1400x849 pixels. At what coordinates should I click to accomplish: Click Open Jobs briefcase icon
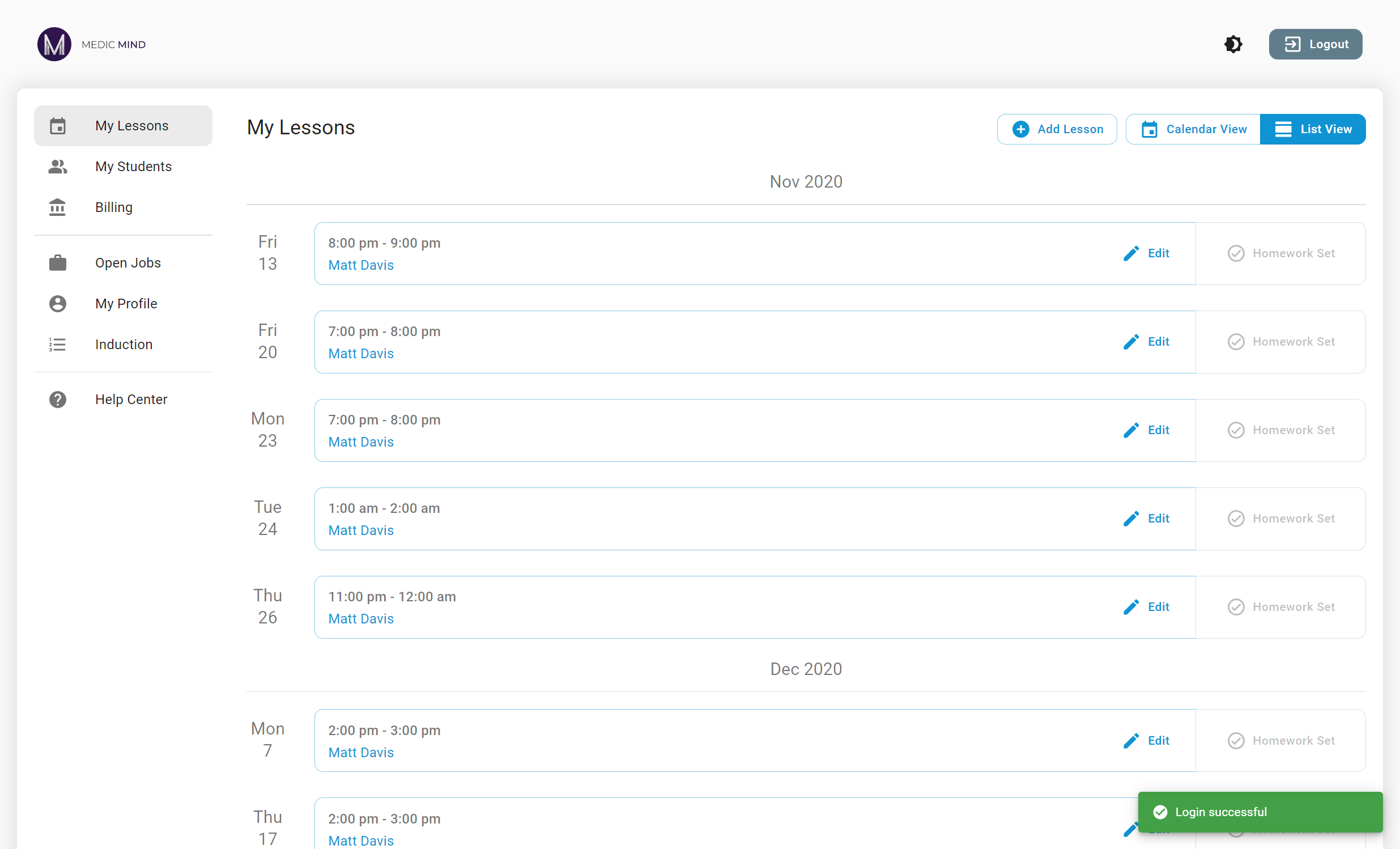click(57, 263)
